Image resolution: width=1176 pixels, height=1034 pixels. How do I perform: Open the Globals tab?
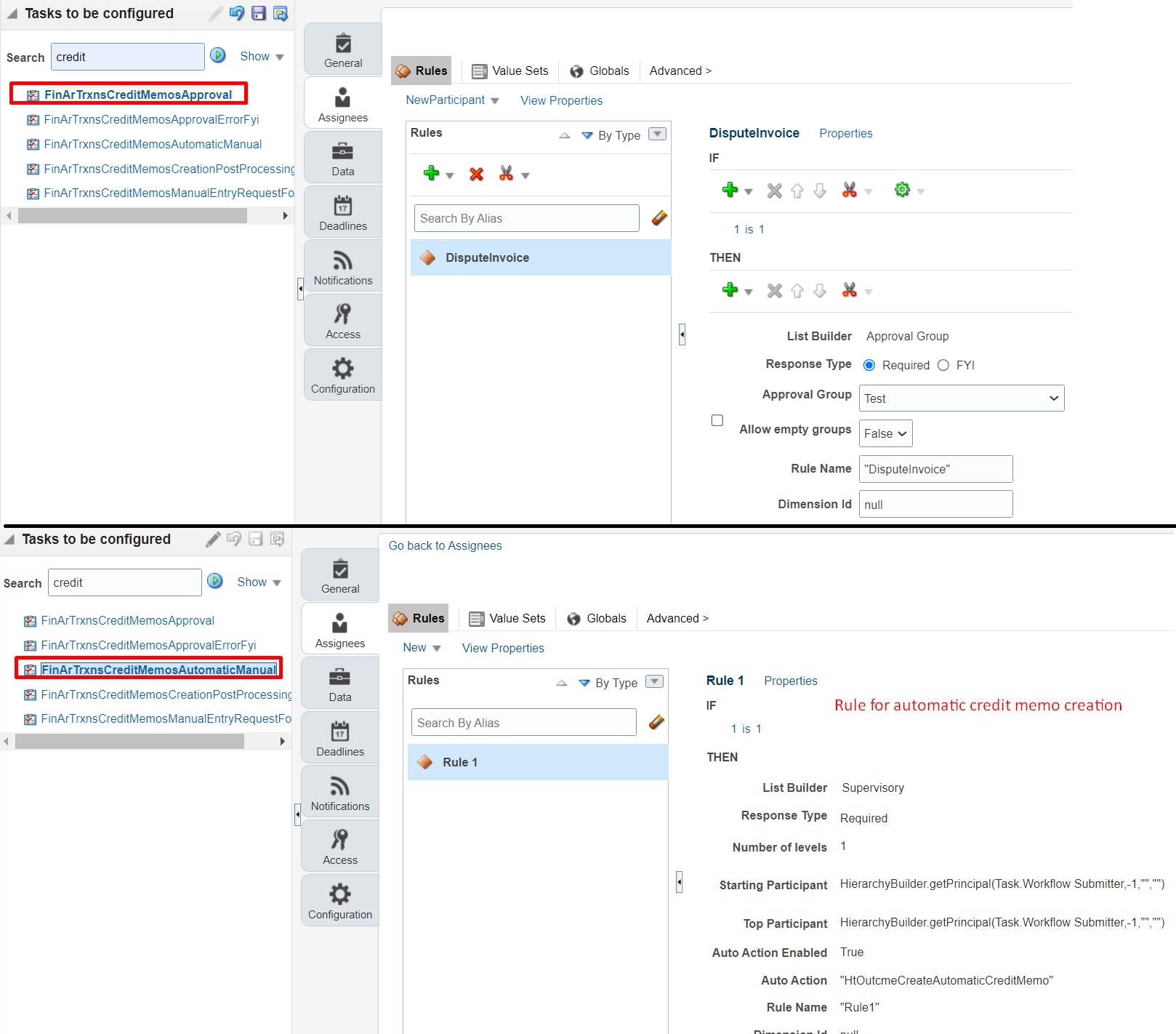coord(599,71)
